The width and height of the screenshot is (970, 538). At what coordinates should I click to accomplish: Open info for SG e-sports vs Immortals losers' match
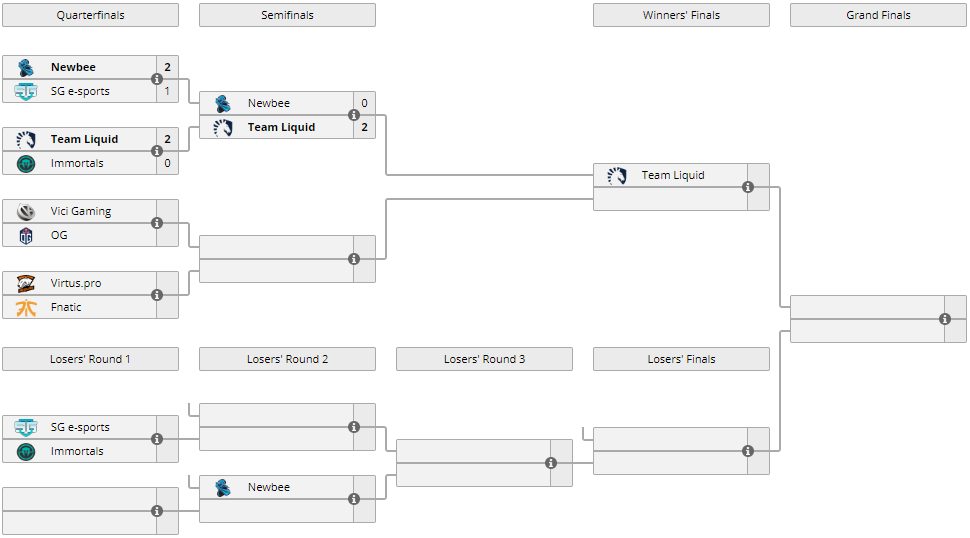pyautogui.click(x=157, y=439)
